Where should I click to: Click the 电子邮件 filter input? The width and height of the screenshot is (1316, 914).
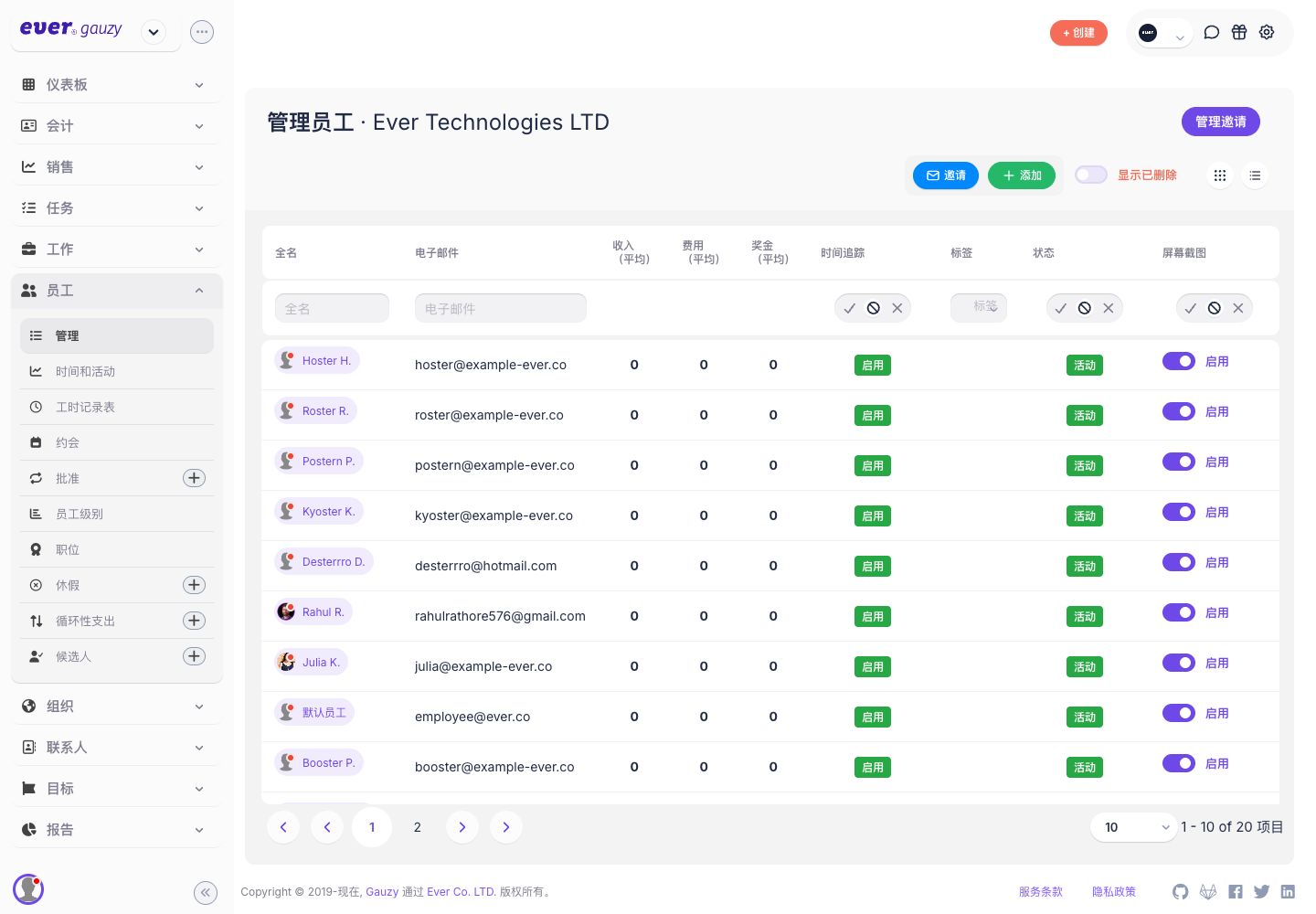point(501,308)
